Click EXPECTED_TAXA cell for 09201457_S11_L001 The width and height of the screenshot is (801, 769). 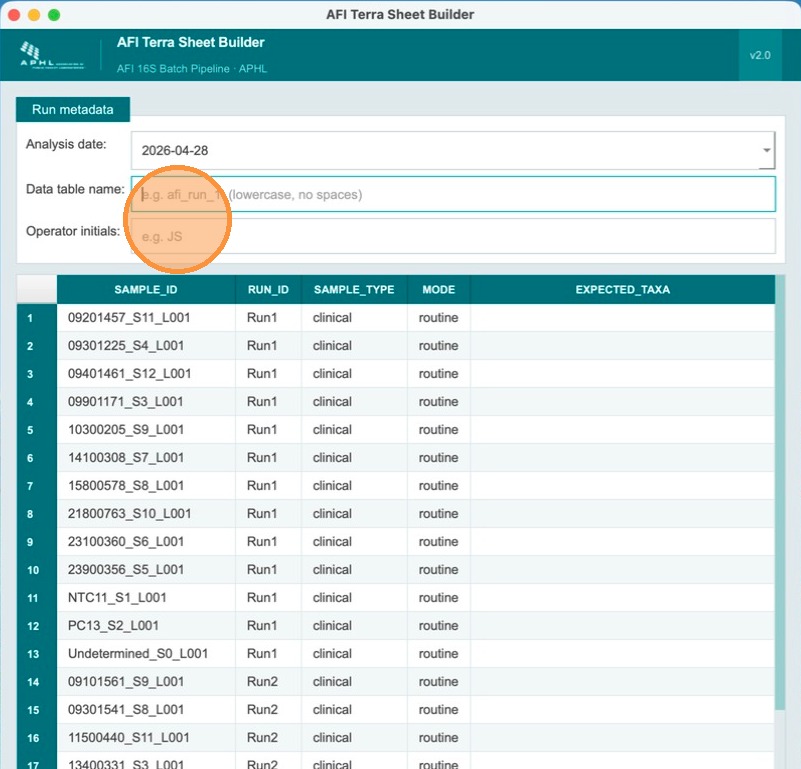click(x=622, y=318)
